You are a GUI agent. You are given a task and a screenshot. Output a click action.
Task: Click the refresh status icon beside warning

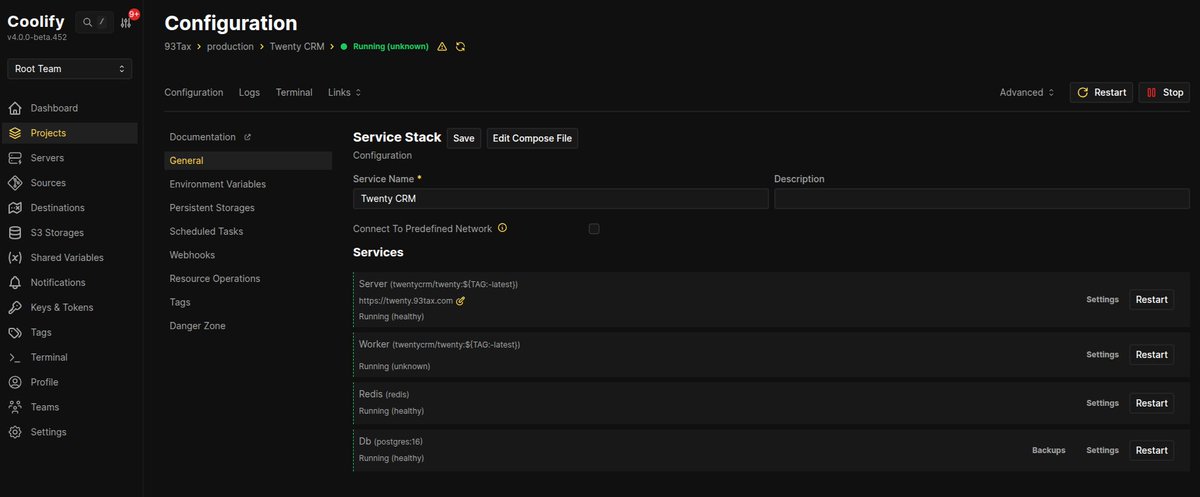[460, 47]
